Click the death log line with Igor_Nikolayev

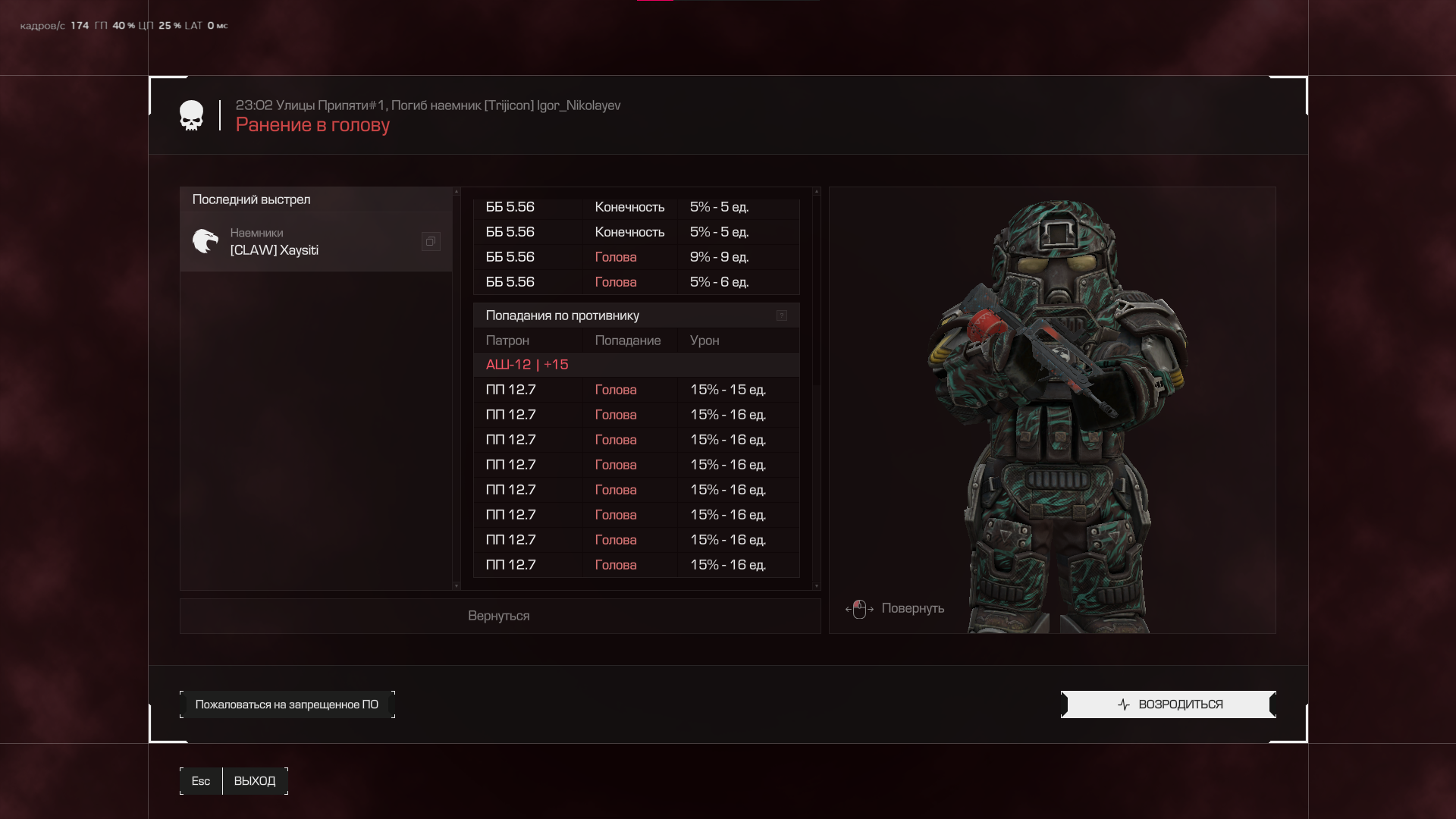(x=428, y=105)
